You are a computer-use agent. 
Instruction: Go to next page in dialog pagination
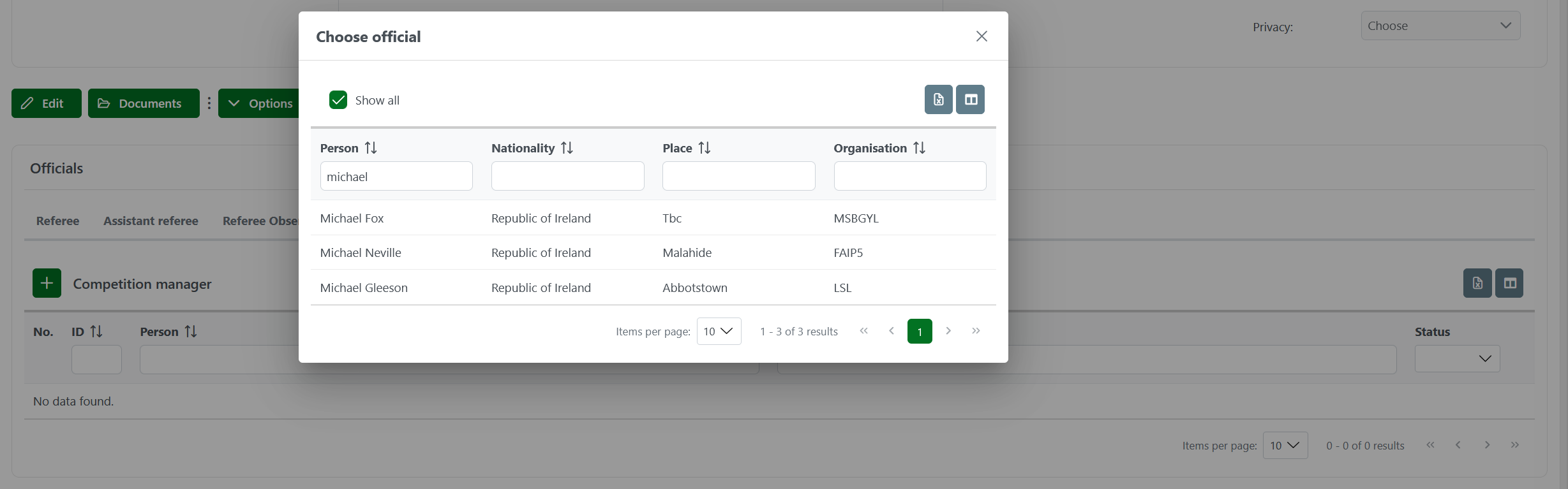coord(948,331)
